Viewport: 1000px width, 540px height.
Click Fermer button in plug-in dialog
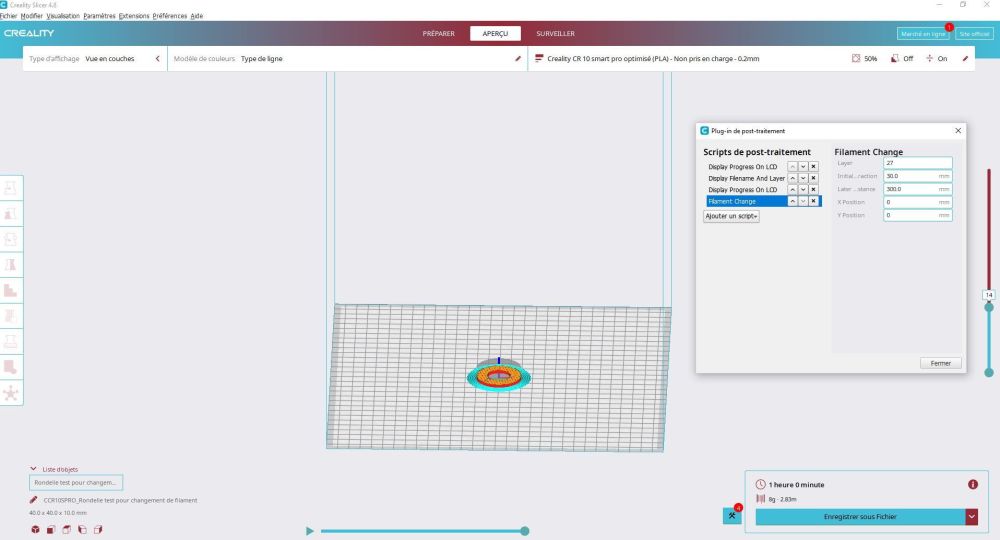click(940, 363)
